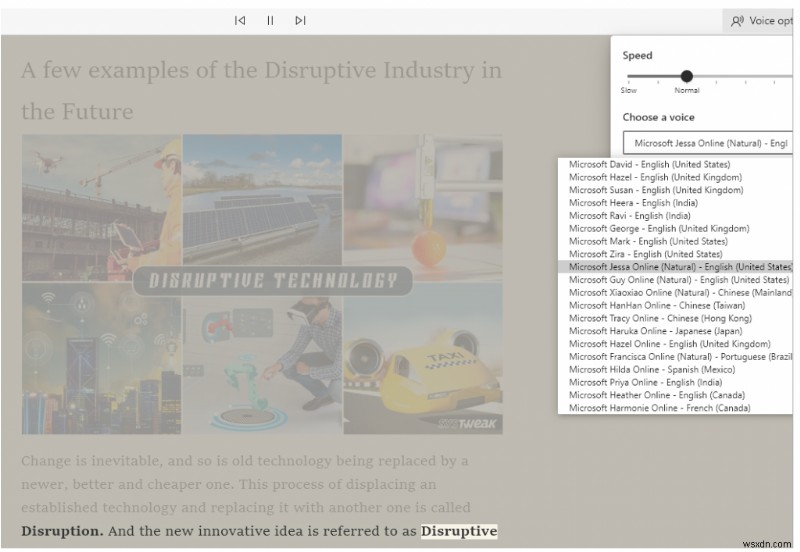The width and height of the screenshot is (800, 552).
Task: Skip to next paragraph in read aloud
Action: [301, 20]
